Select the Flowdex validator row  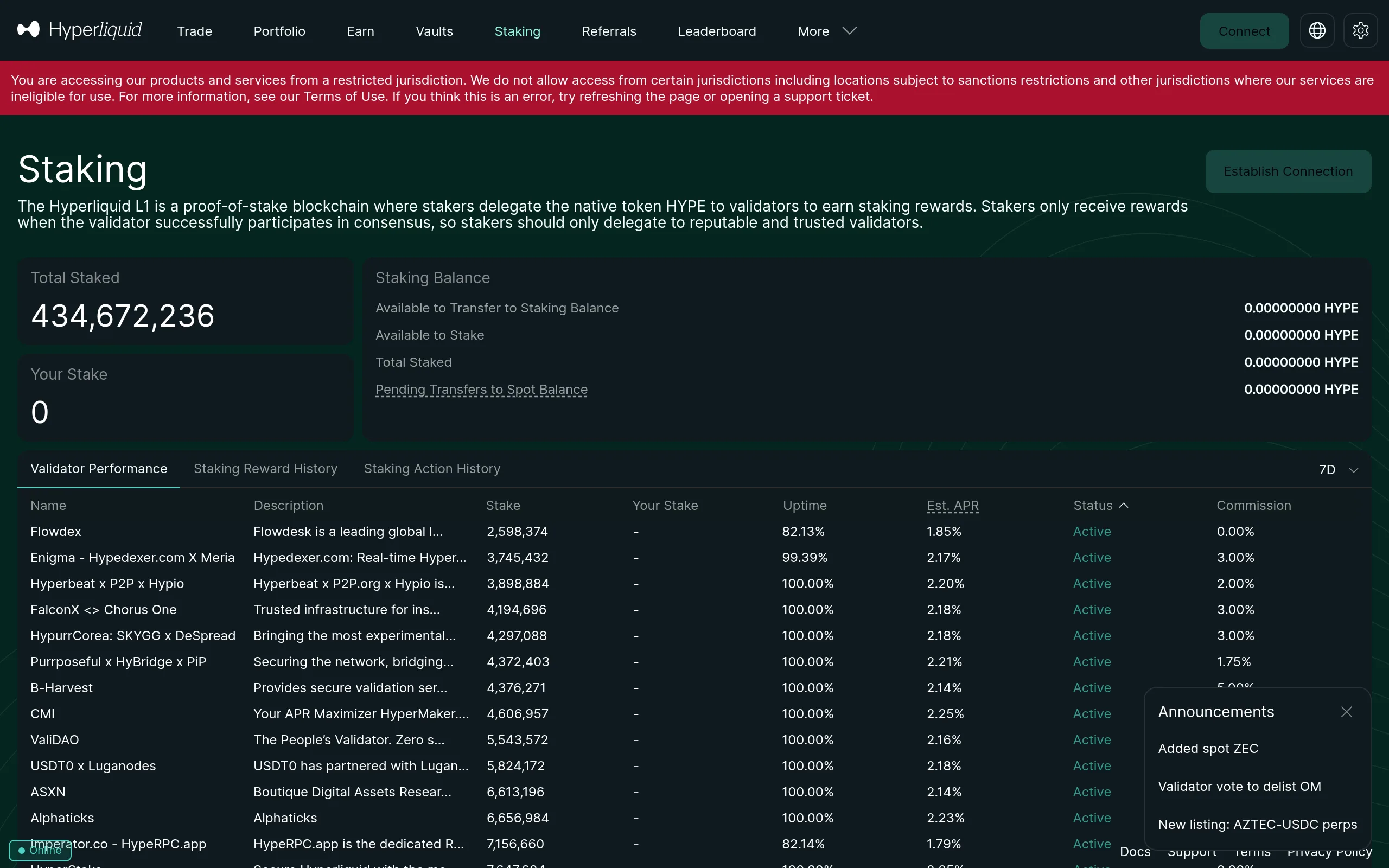55,531
